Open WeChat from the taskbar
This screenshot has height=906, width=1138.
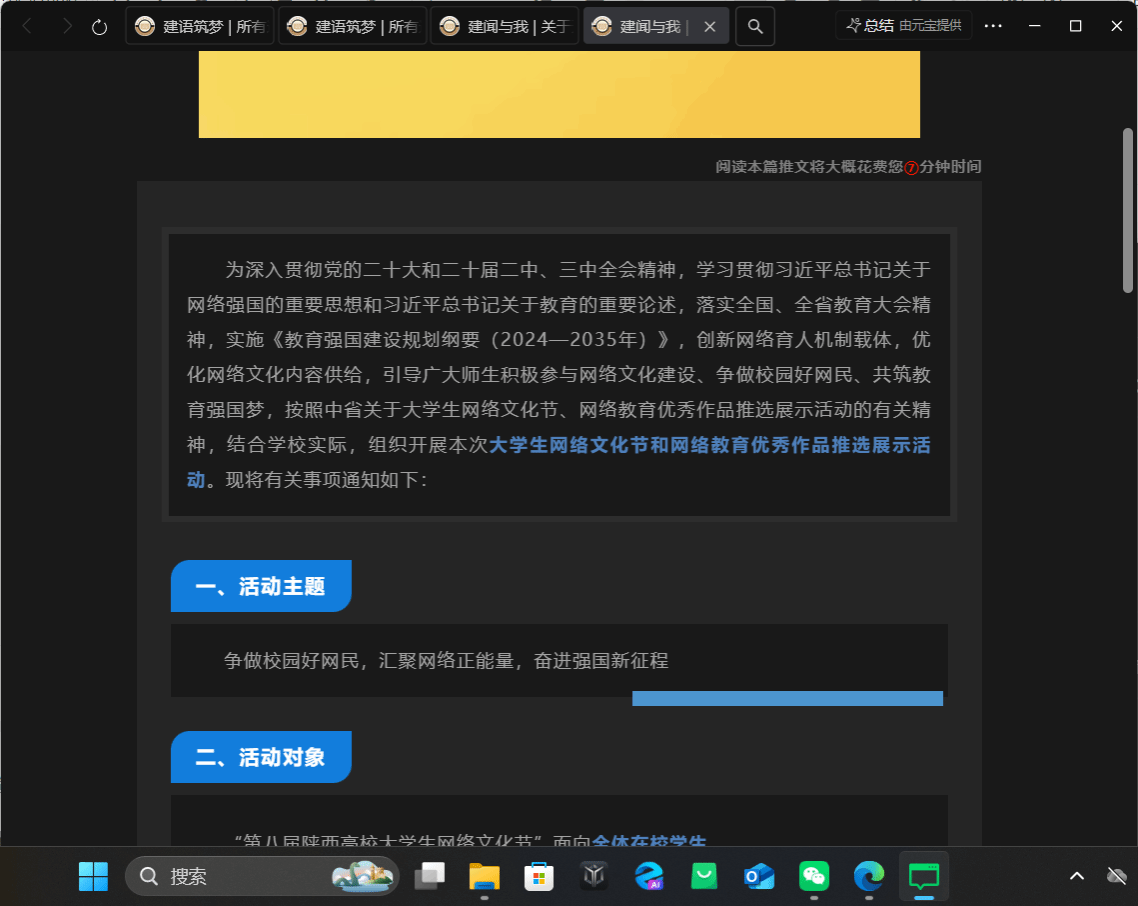(814, 876)
